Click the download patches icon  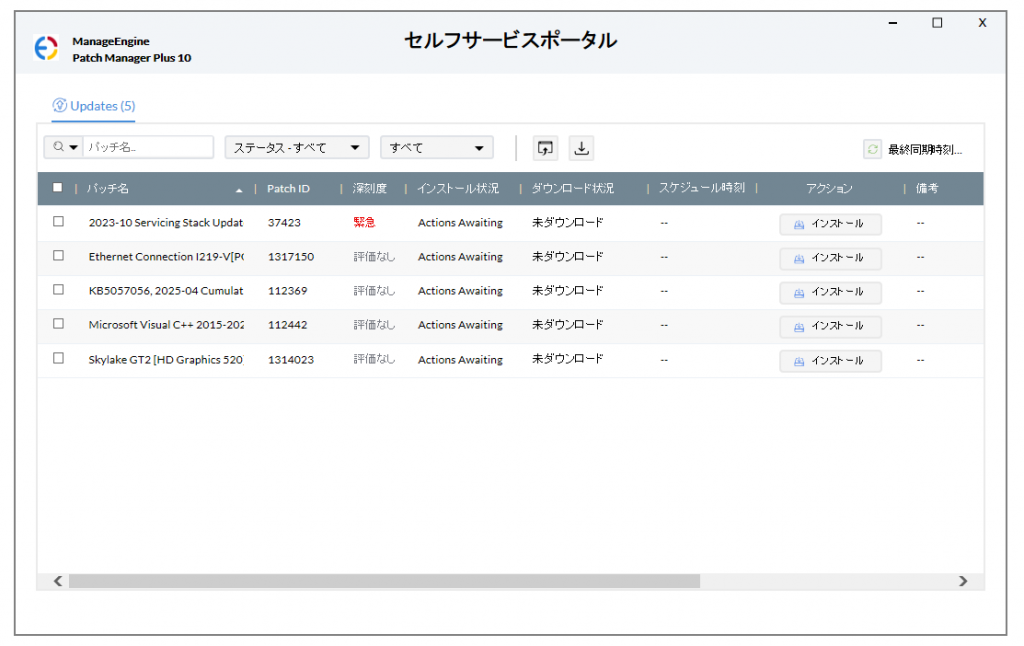pos(582,148)
